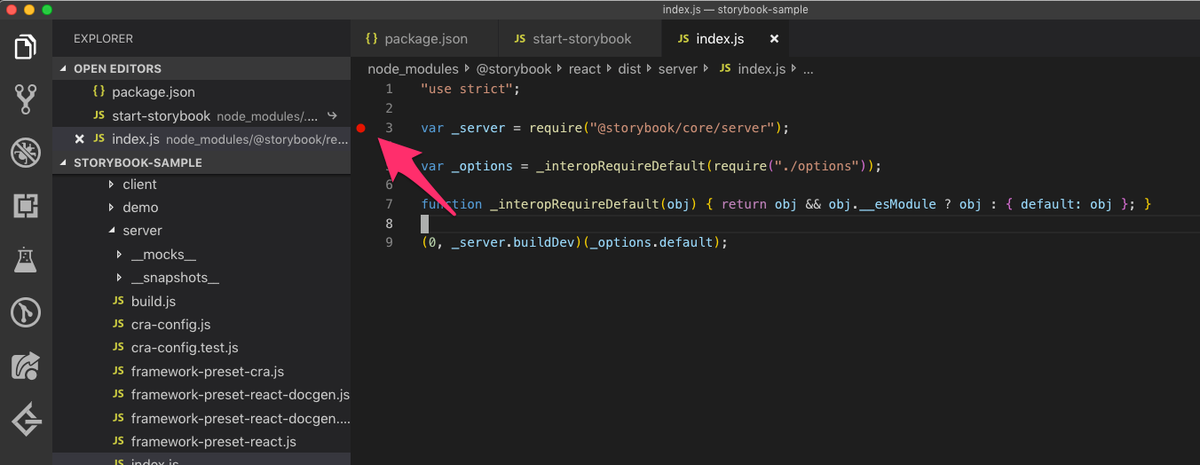Screen dimensions: 1200x465
Task: Click index.js in the breadcrumb path
Action: click(x=763, y=70)
